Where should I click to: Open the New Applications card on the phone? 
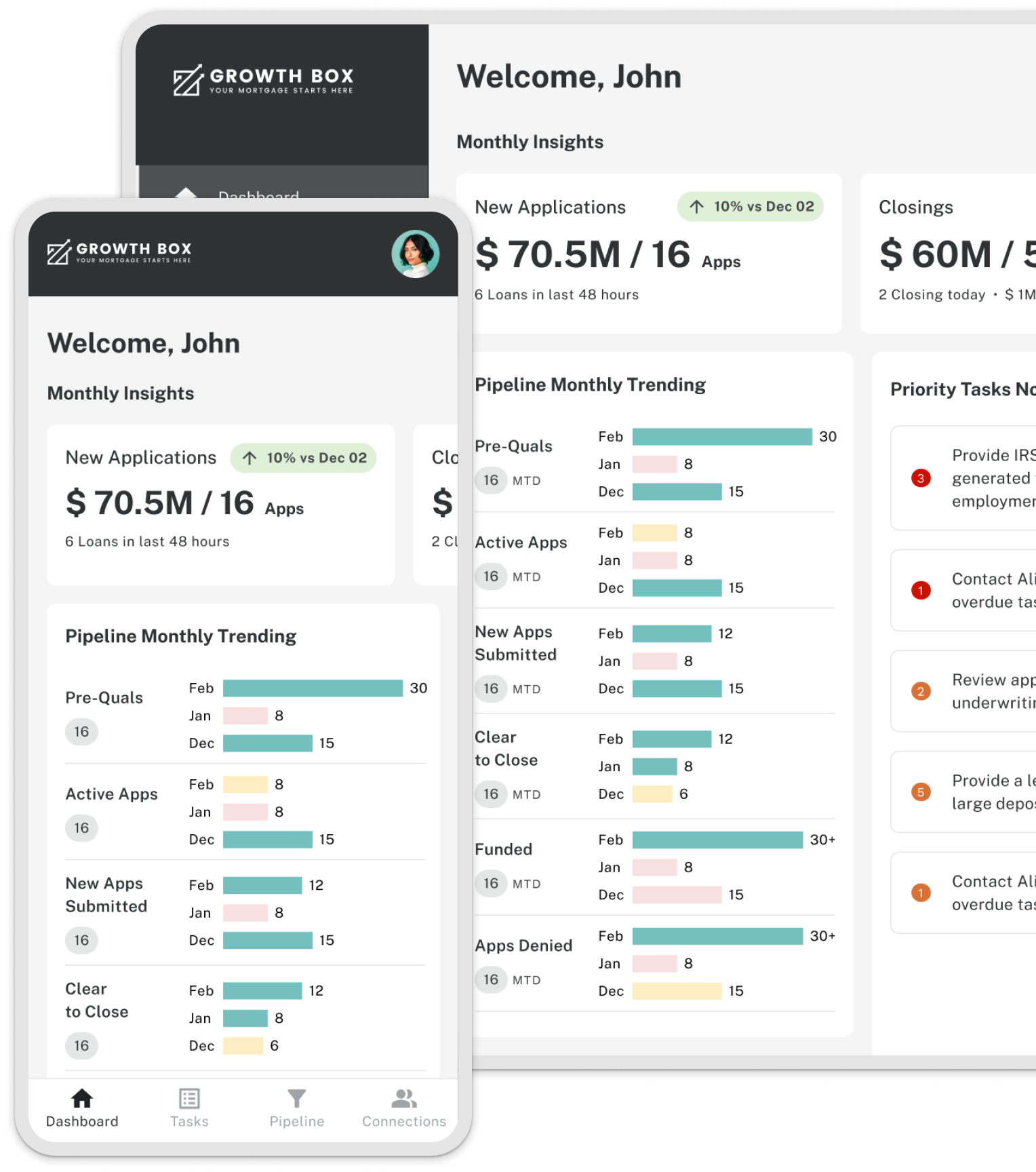pyautogui.click(x=221, y=505)
